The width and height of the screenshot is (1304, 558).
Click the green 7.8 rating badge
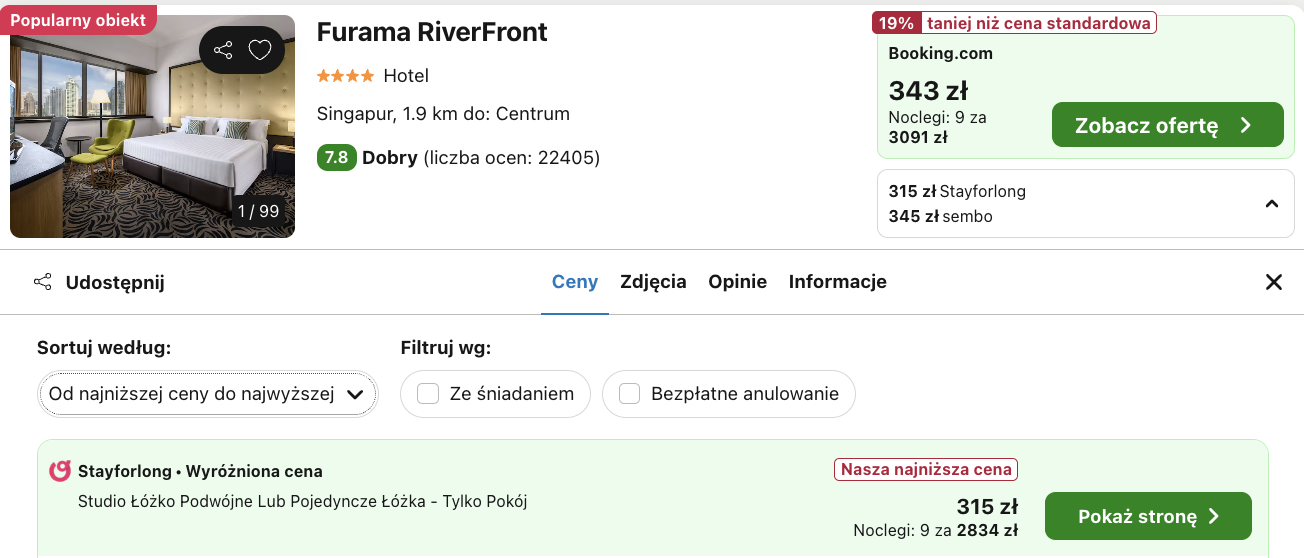pyautogui.click(x=336, y=158)
